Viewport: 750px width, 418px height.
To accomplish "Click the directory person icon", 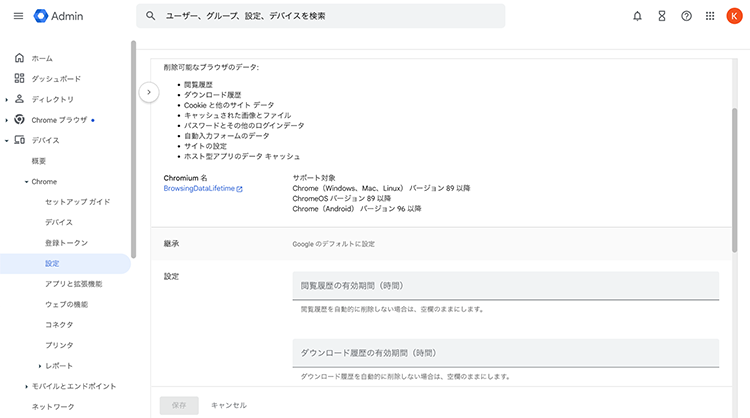I will tap(19, 99).
